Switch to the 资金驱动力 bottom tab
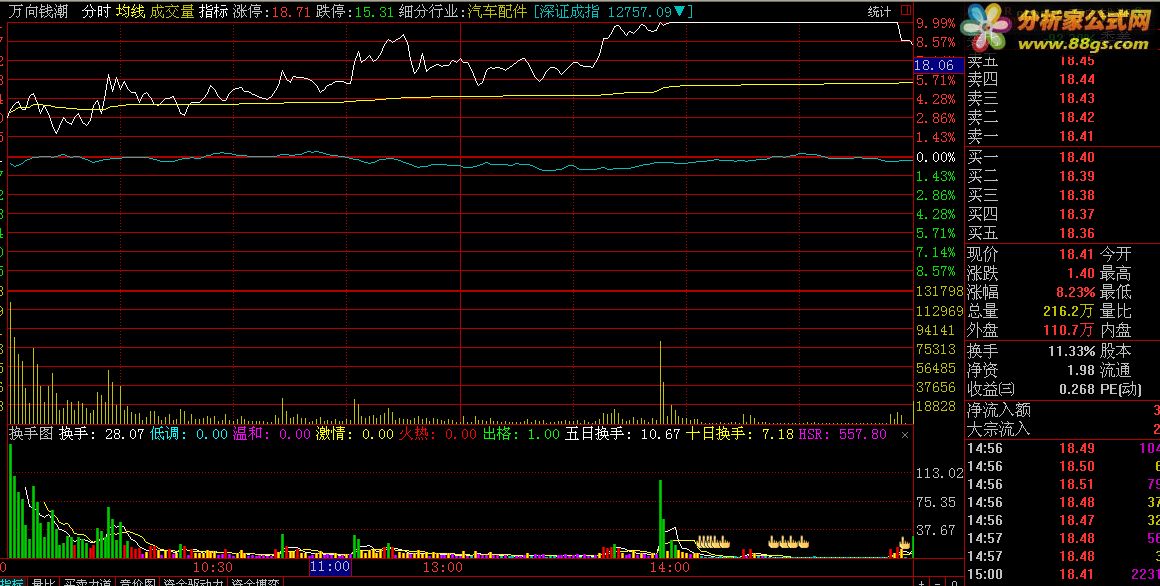The width and height of the screenshot is (1160, 586). [x=192, y=583]
